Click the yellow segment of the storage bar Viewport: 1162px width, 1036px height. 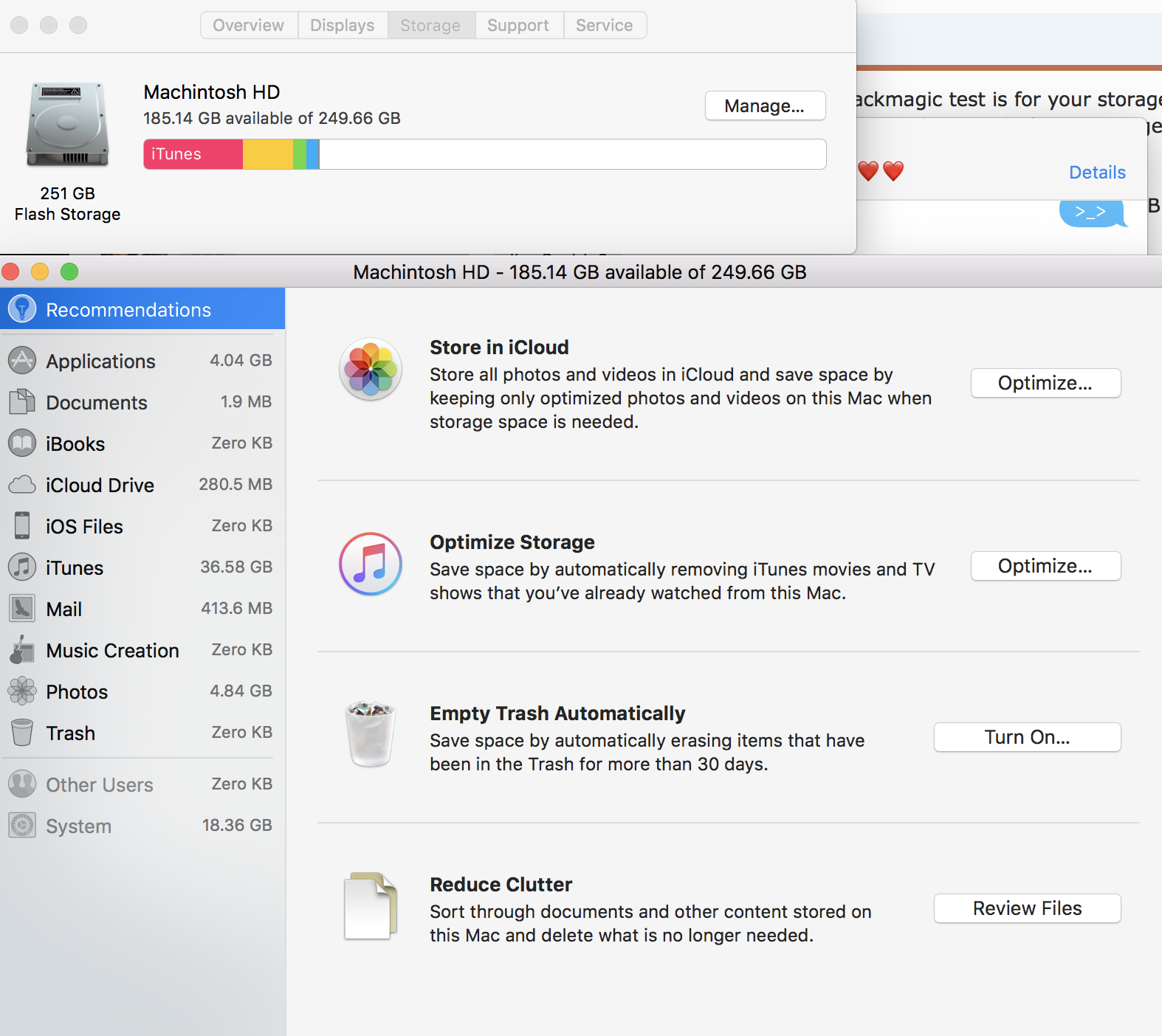tap(268, 154)
